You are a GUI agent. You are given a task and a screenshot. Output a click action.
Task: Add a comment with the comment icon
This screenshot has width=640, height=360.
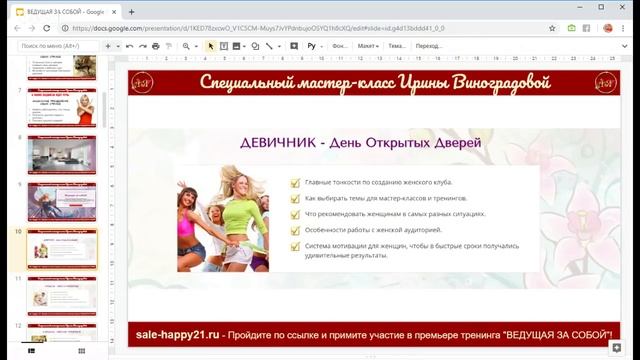pyautogui.click(x=294, y=46)
